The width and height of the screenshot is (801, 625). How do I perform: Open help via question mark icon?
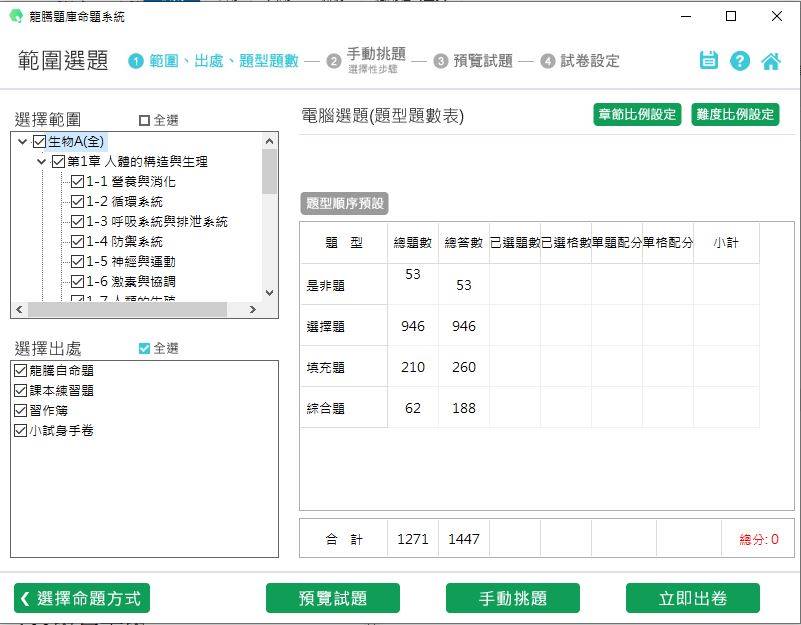[740, 61]
